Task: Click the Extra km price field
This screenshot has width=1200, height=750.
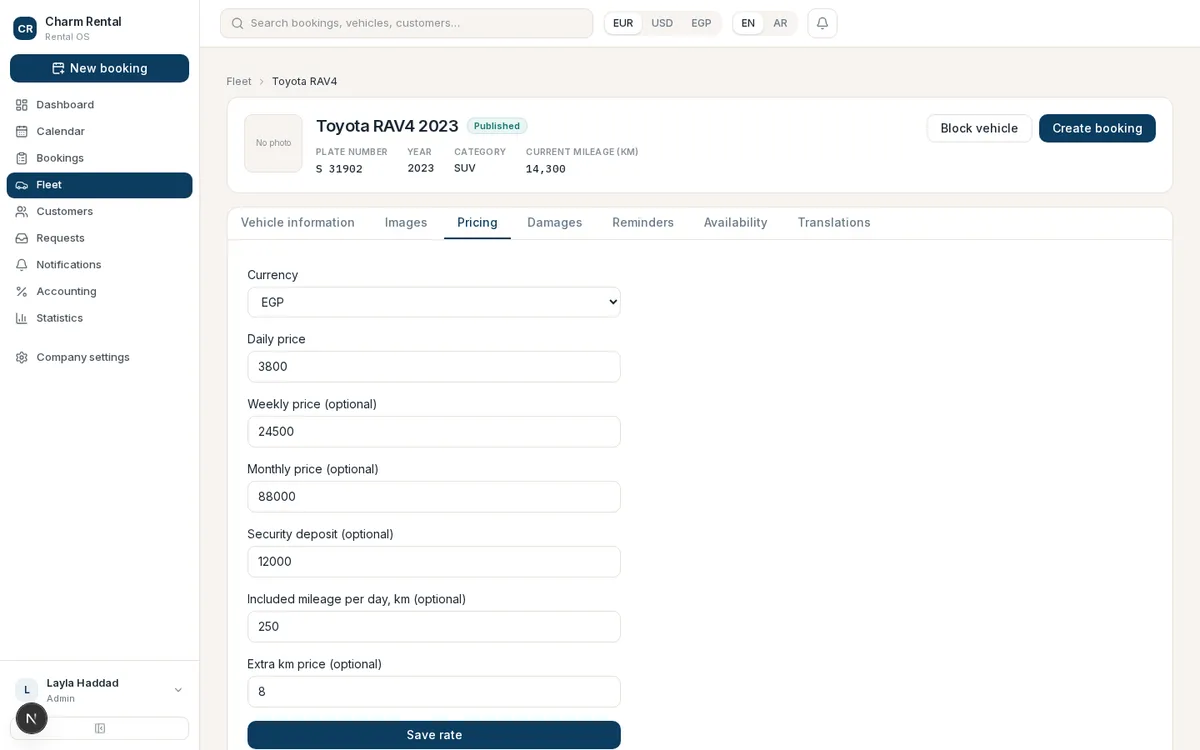Action: click(x=434, y=692)
